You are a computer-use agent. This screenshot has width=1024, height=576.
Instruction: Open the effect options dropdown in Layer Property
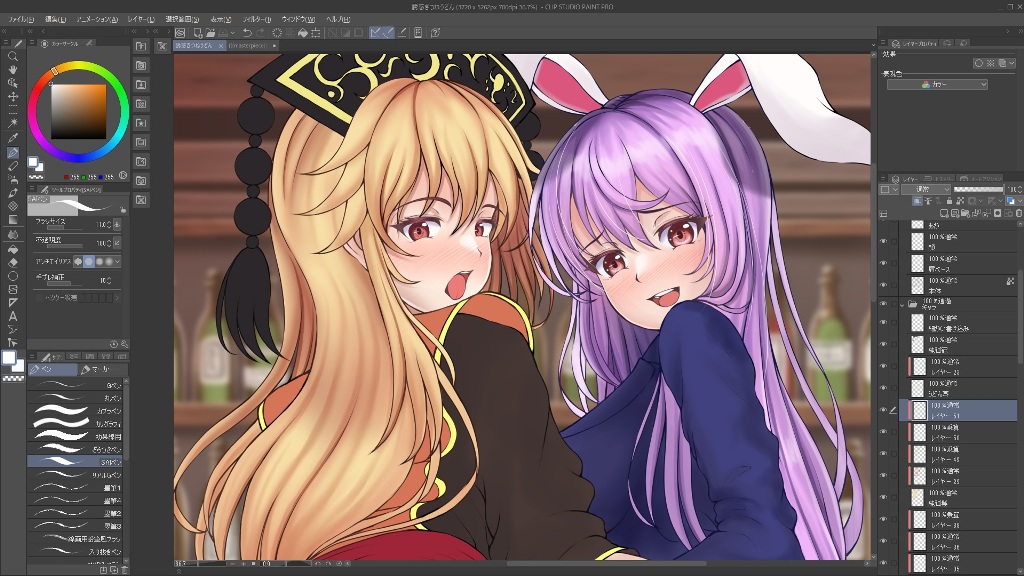pyautogui.click(x=1011, y=63)
